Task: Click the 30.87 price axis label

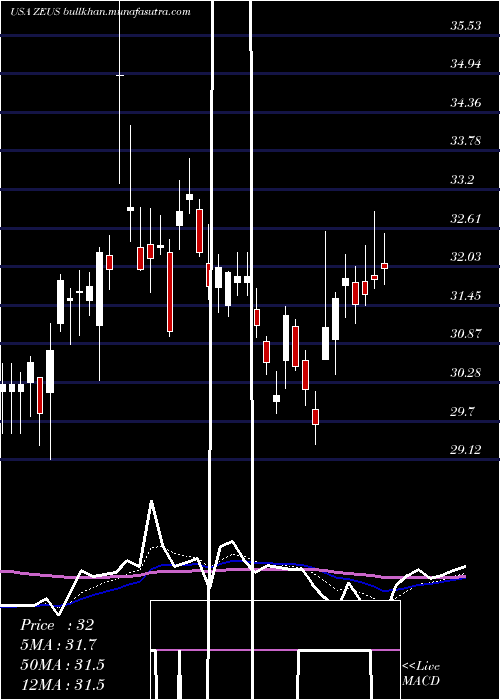Action: [466, 333]
